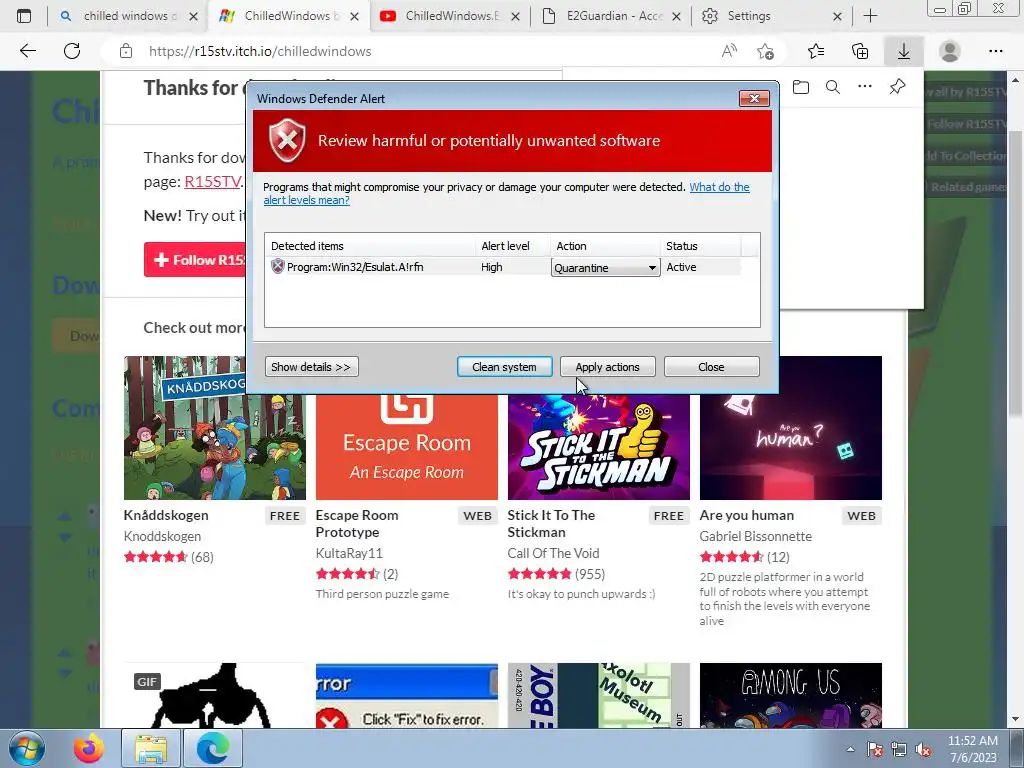Click the Action Center flag icon
Viewport: 1024px width, 768px height.
click(875, 749)
